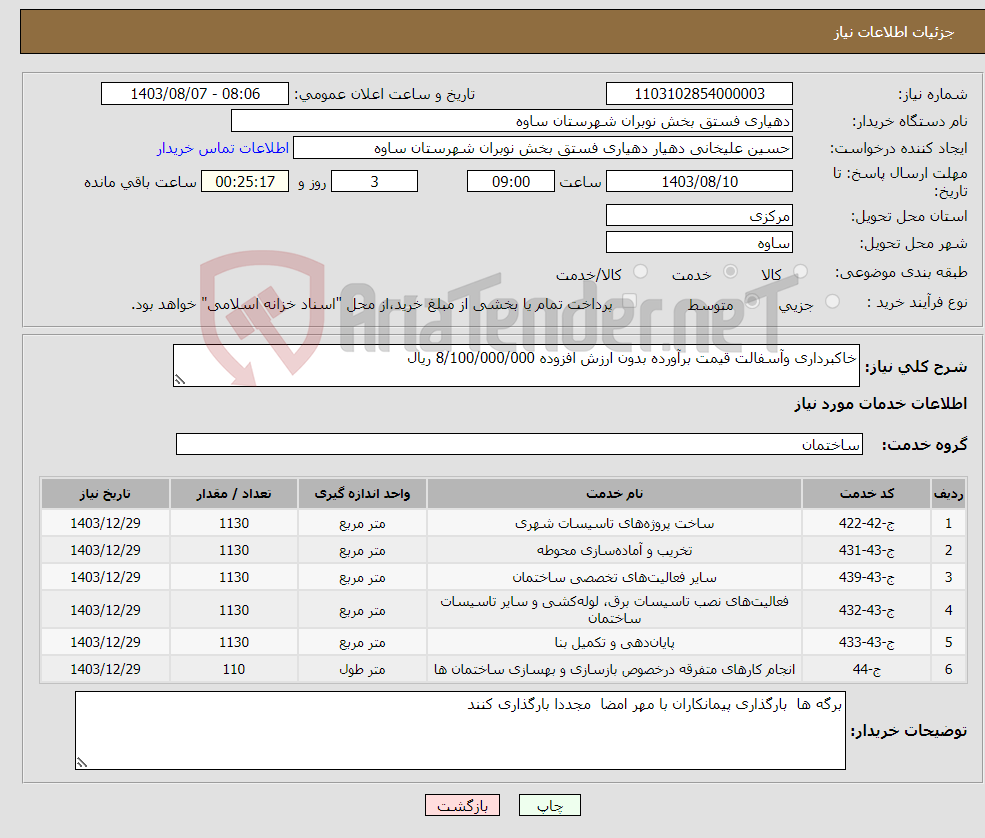The height and width of the screenshot is (838, 985).
Task: Click the تاریخ نیاز column header
Action: click(106, 494)
